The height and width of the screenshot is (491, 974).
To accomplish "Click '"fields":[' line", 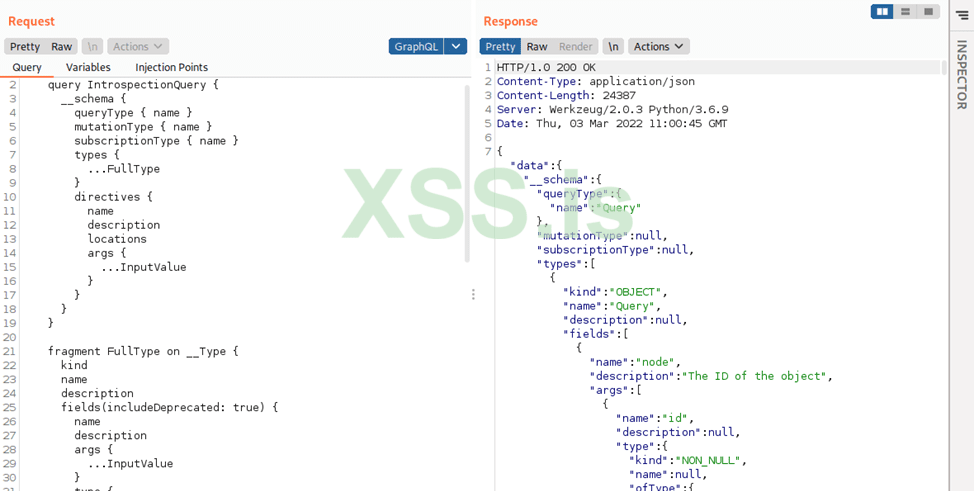I will click(x=596, y=334).
